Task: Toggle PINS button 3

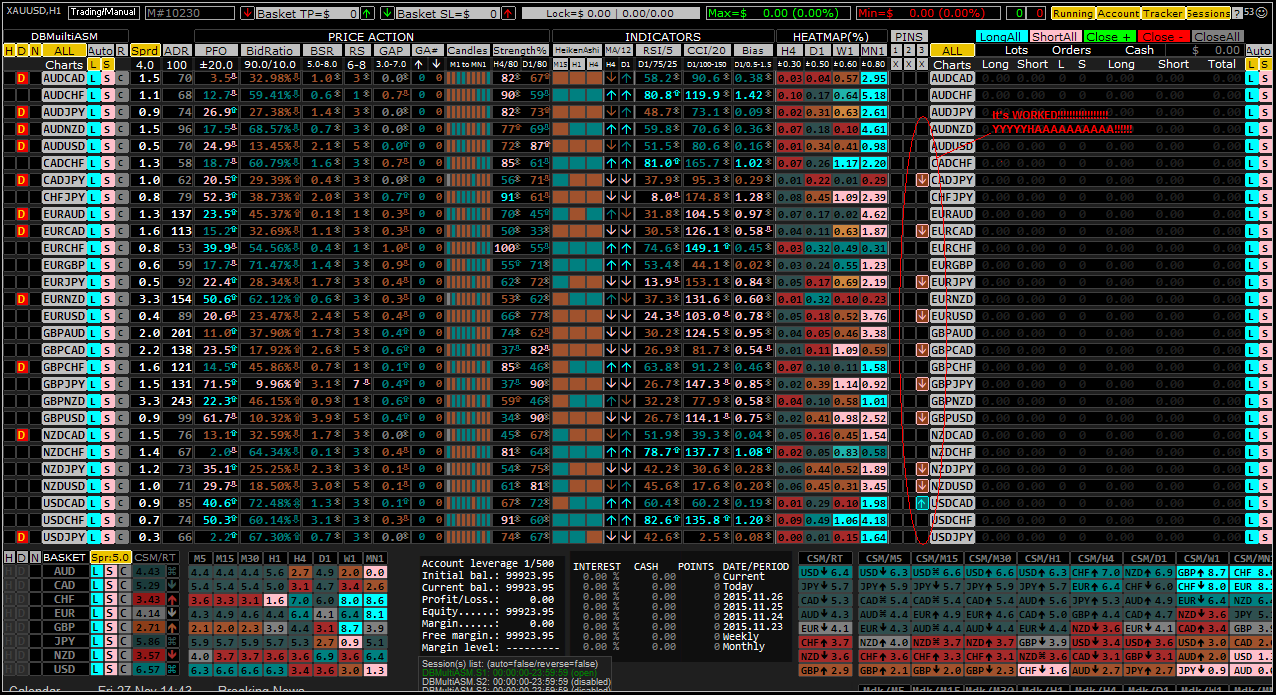Action: (922, 50)
